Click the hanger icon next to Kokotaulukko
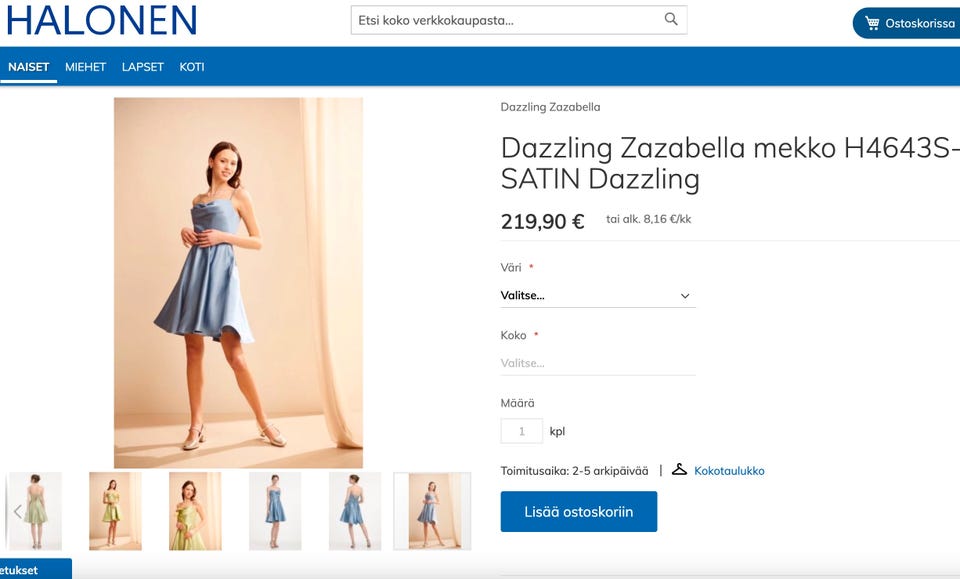 tap(680, 469)
